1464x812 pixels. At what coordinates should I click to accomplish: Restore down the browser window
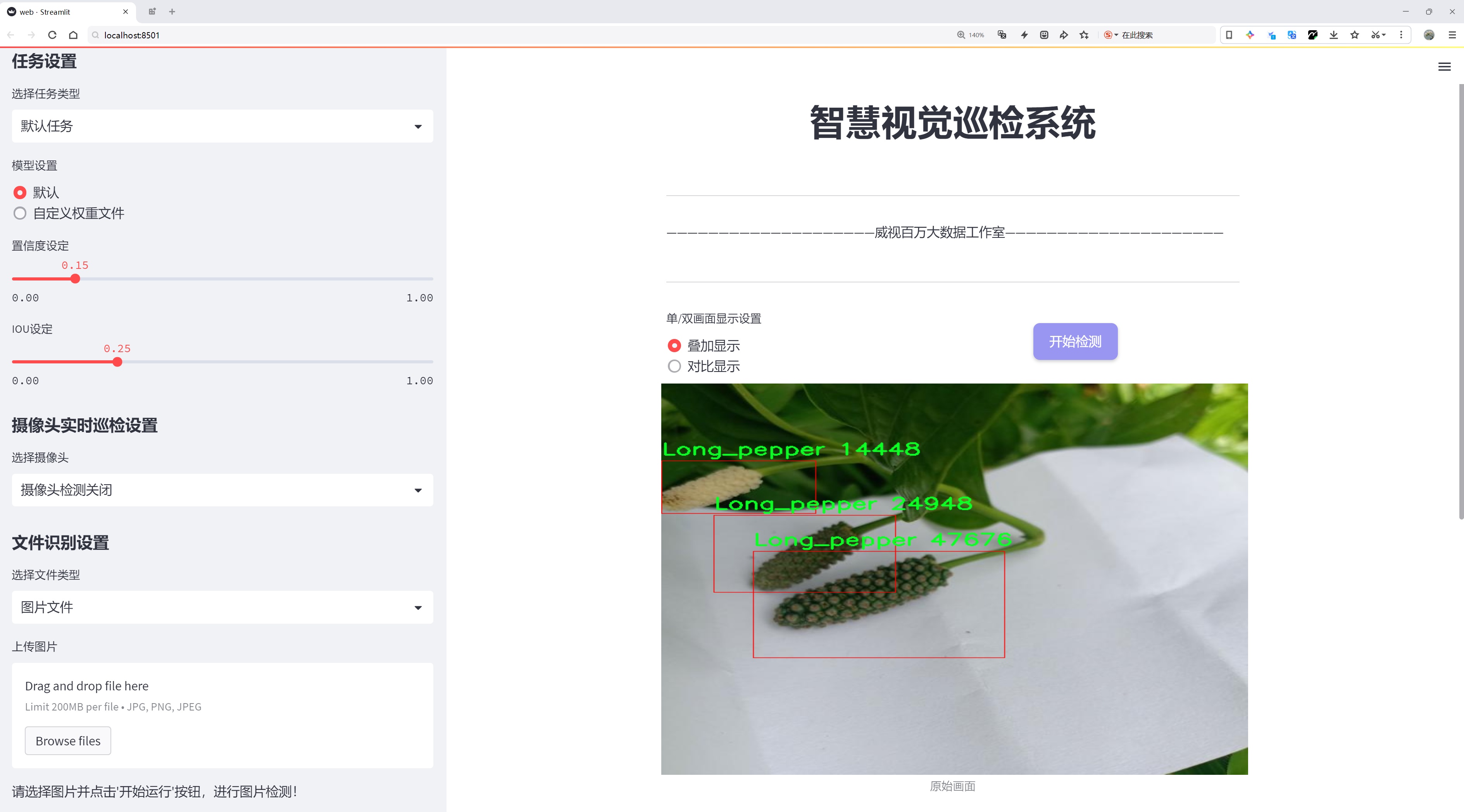click(x=1429, y=11)
